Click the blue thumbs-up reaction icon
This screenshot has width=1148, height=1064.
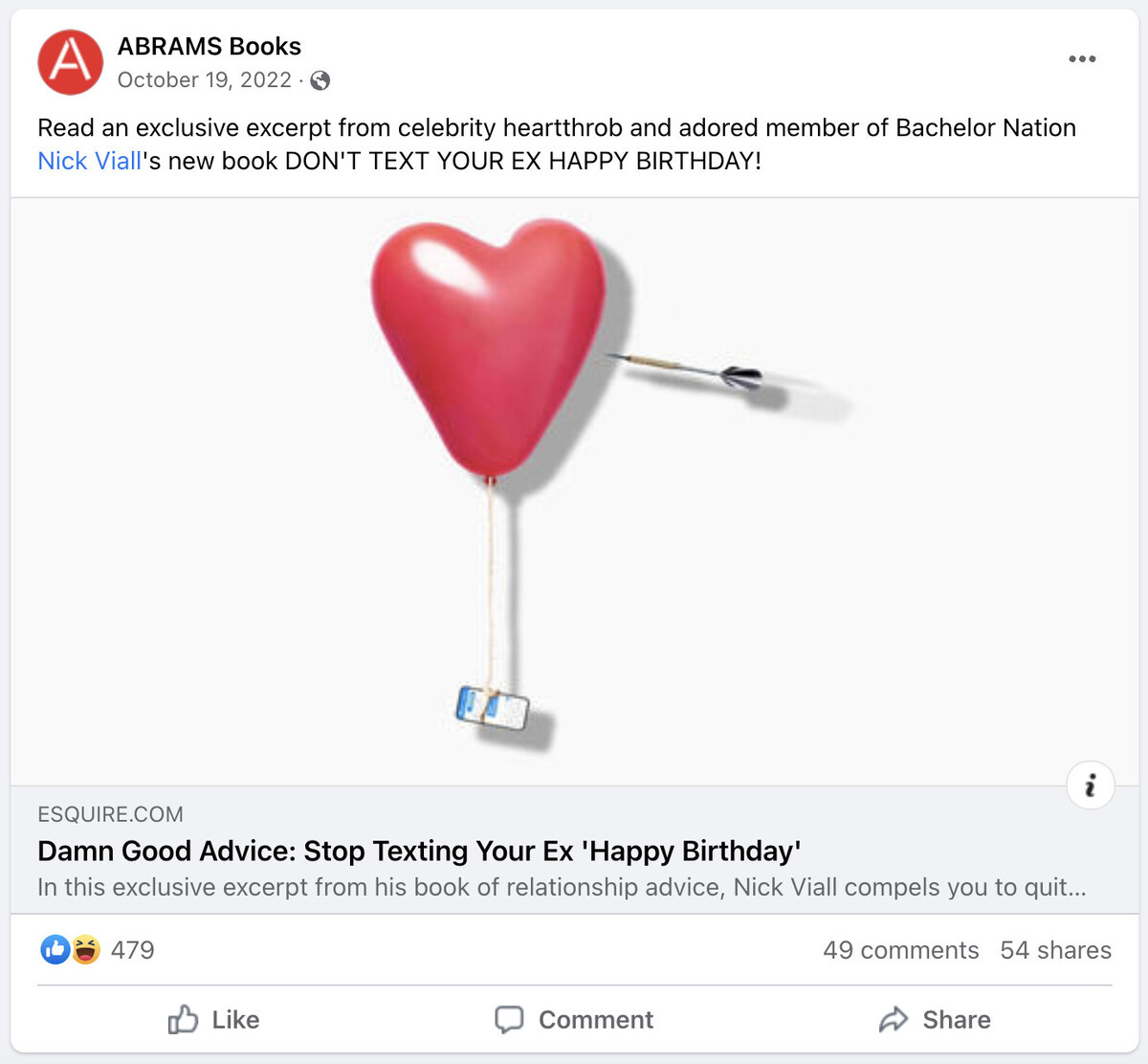tap(55, 949)
